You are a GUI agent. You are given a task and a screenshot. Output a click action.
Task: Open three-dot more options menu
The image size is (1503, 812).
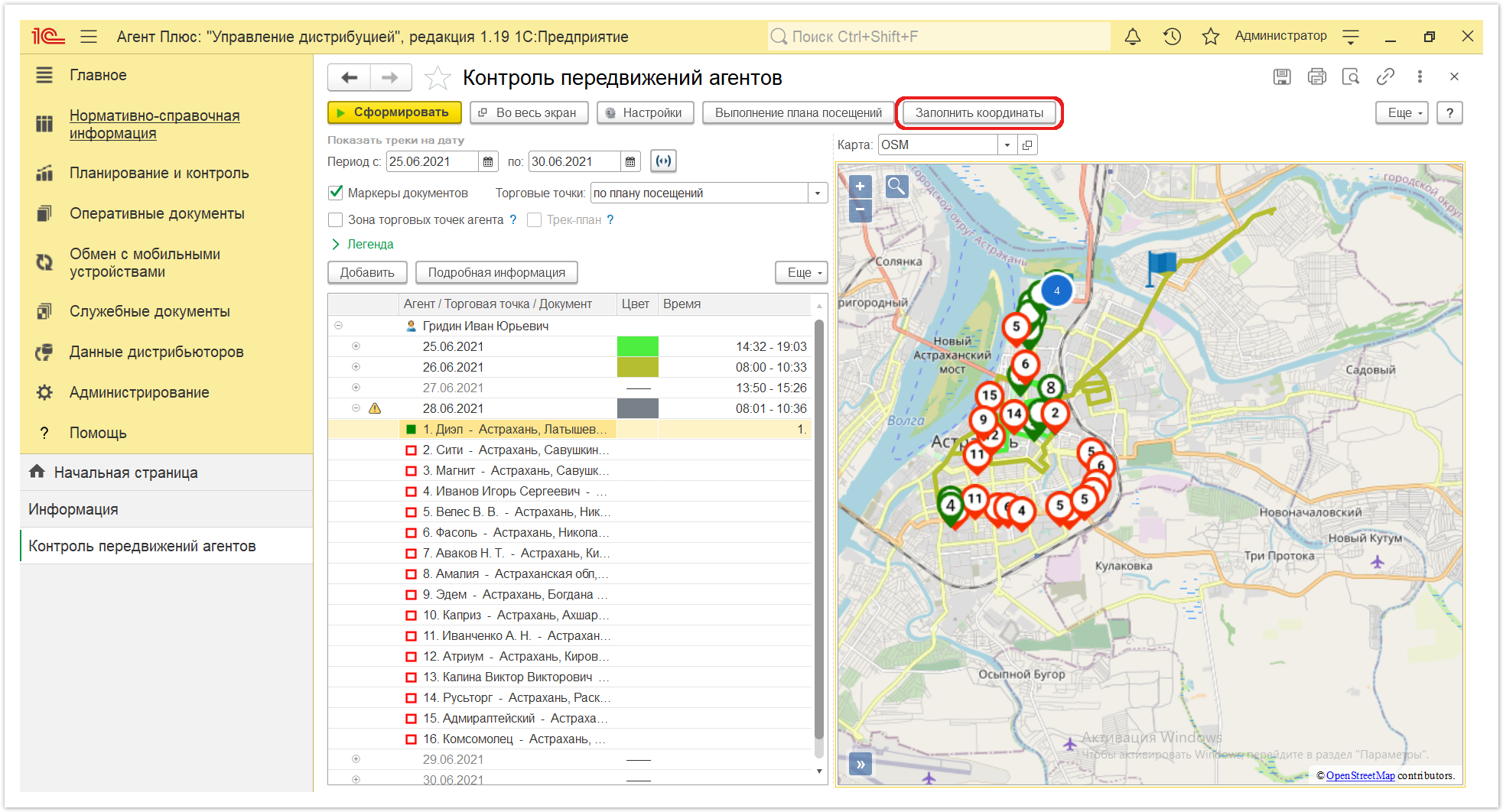point(1420,76)
